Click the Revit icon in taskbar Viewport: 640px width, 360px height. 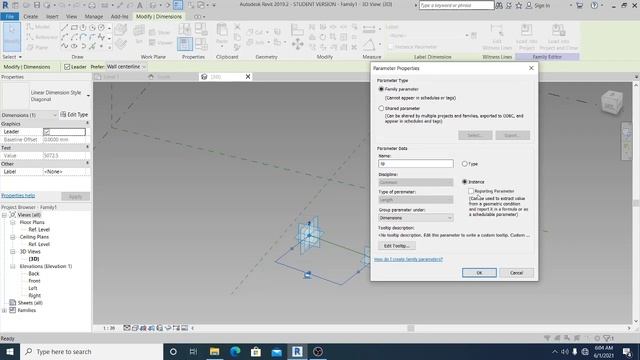[297, 351]
